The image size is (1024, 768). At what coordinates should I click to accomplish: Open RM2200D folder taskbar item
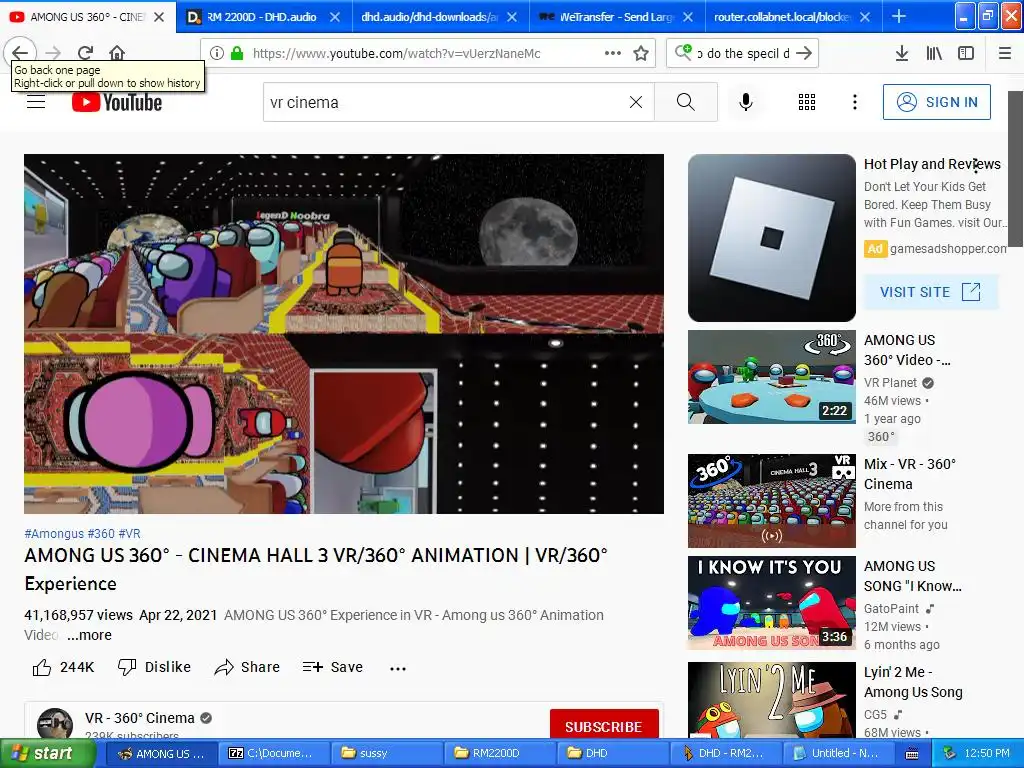(498, 754)
